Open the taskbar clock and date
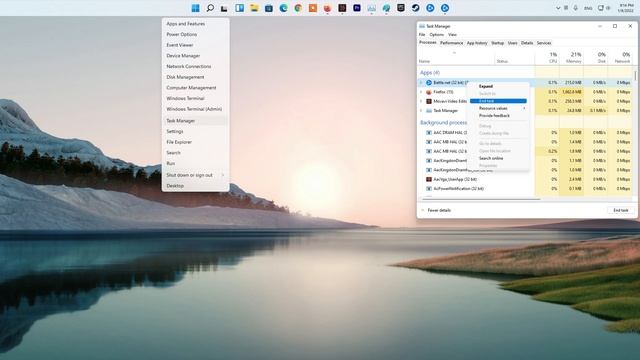The height and width of the screenshot is (360, 640). [x=625, y=8]
